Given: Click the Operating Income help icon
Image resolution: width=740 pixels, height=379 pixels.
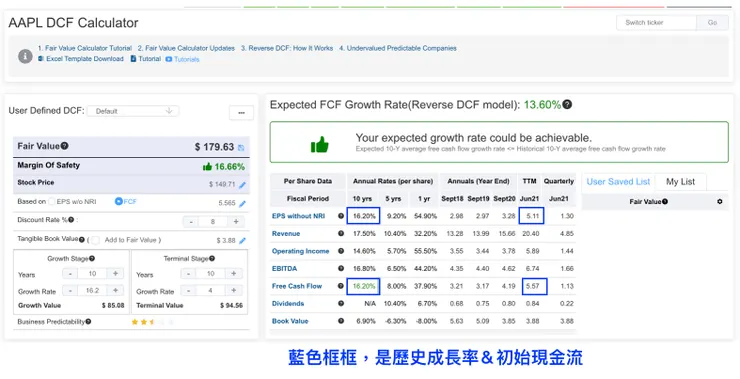Looking at the screenshot, I should [x=341, y=251].
